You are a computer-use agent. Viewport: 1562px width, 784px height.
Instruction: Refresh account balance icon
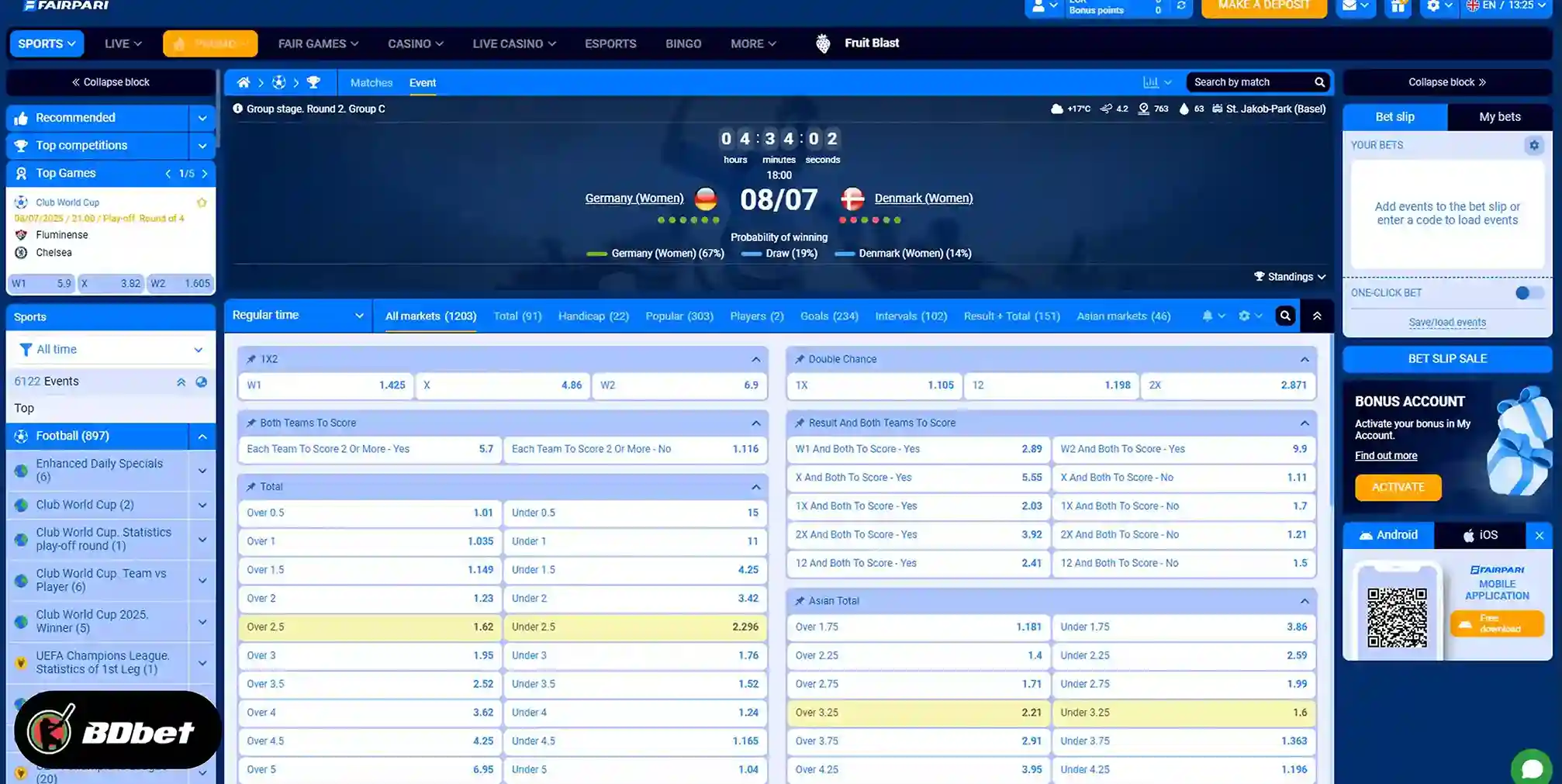coord(1180,6)
